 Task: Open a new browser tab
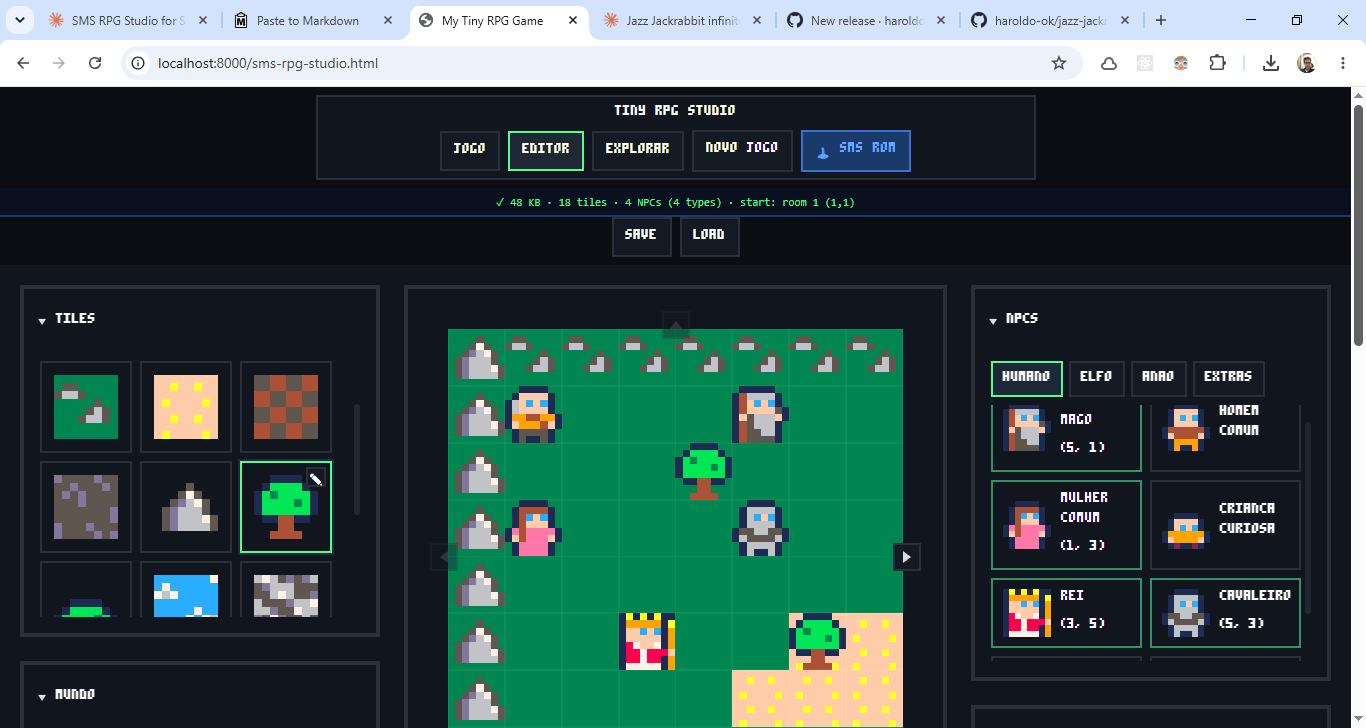pos(1161,20)
